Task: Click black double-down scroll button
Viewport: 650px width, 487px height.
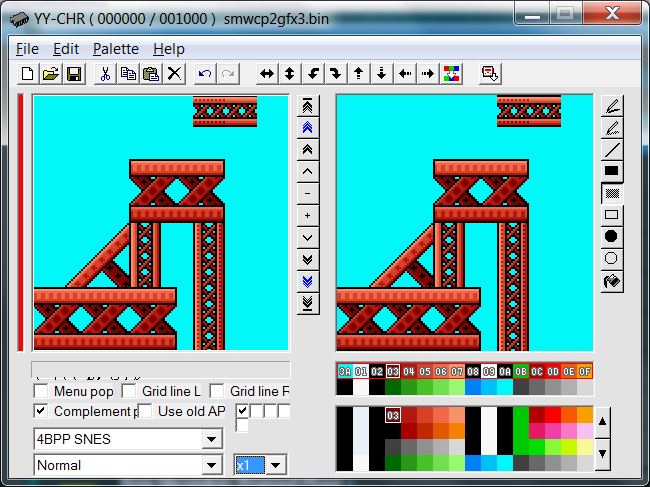Action: coord(308,260)
